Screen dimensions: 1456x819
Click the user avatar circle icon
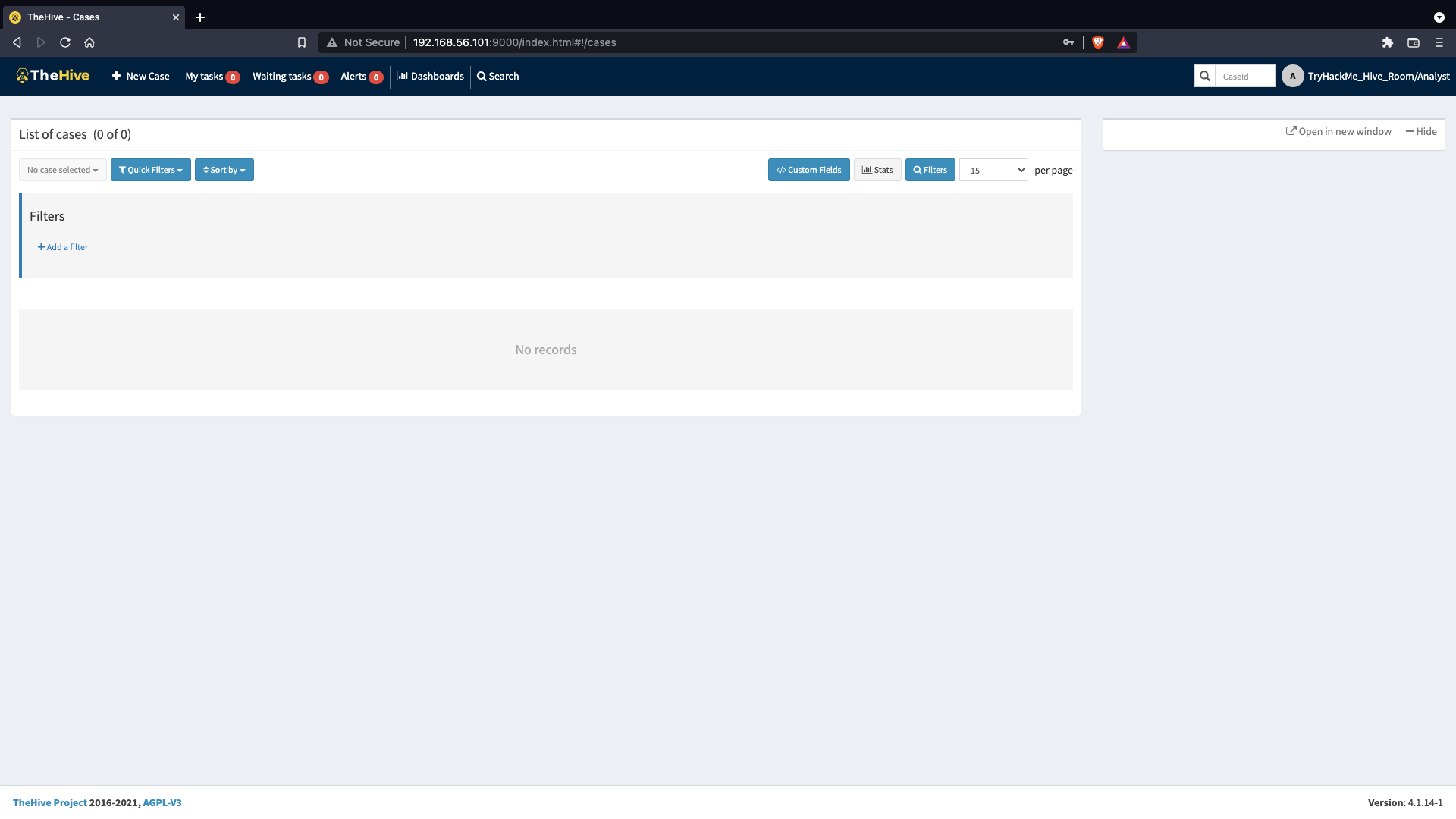(1292, 76)
